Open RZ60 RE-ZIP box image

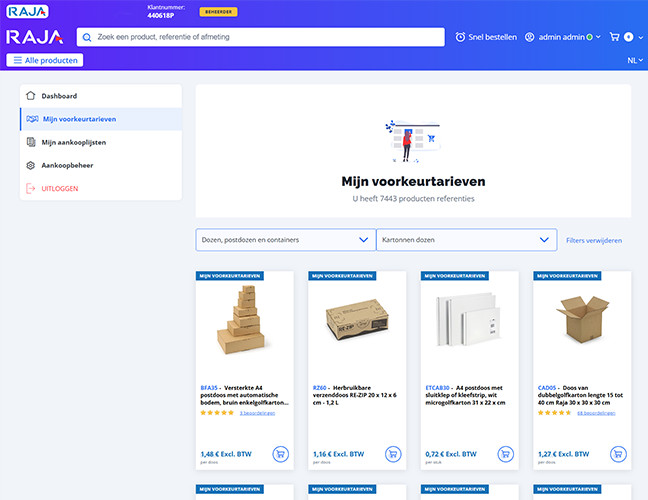357,319
